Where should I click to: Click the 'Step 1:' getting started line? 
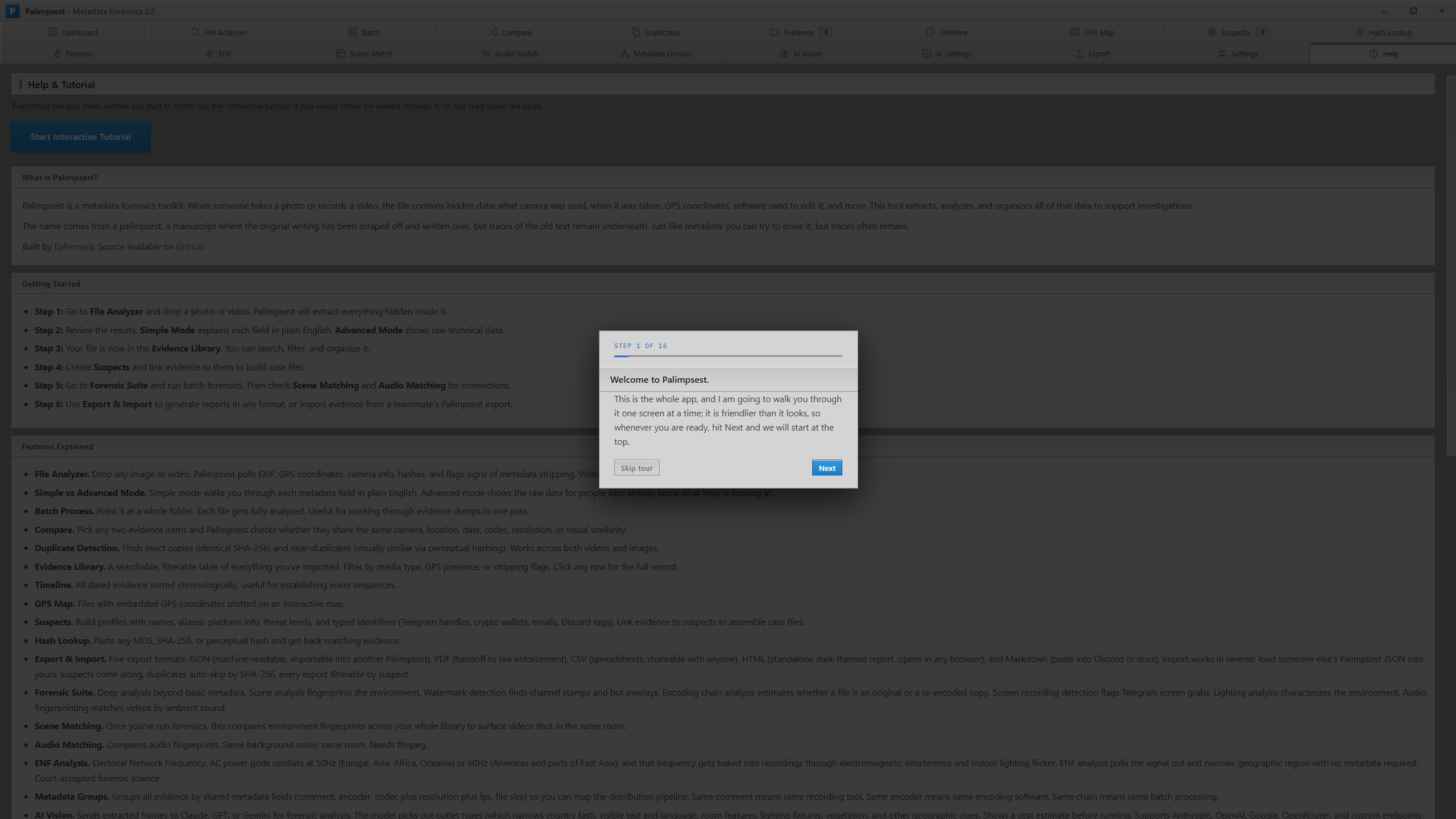pyautogui.click(x=241, y=311)
